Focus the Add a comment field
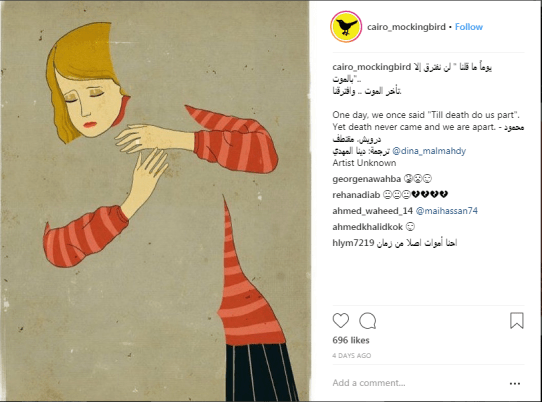The height and width of the screenshot is (402, 542). pos(415,383)
